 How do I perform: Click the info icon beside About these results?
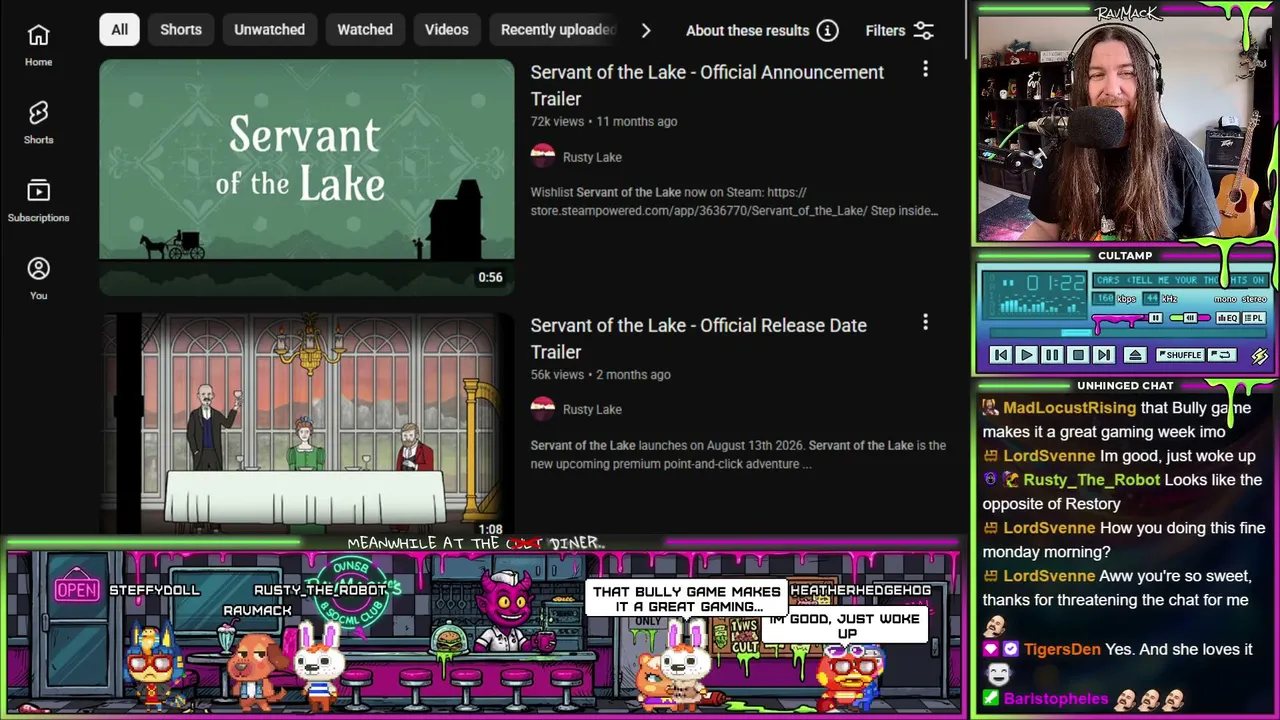tap(827, 30)
